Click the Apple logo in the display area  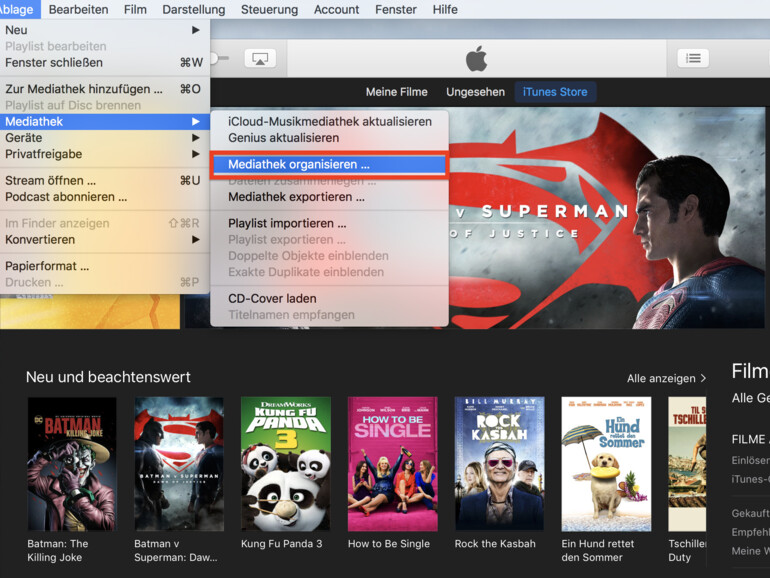(x=476, y=58)
